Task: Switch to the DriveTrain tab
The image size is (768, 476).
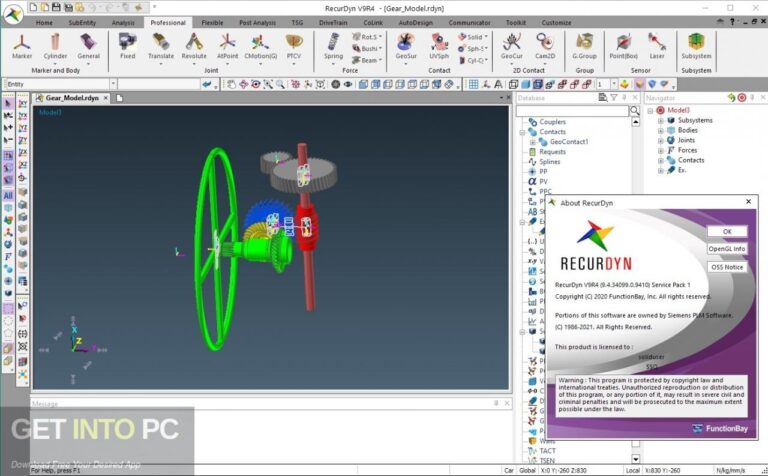Action: (333, 23)
